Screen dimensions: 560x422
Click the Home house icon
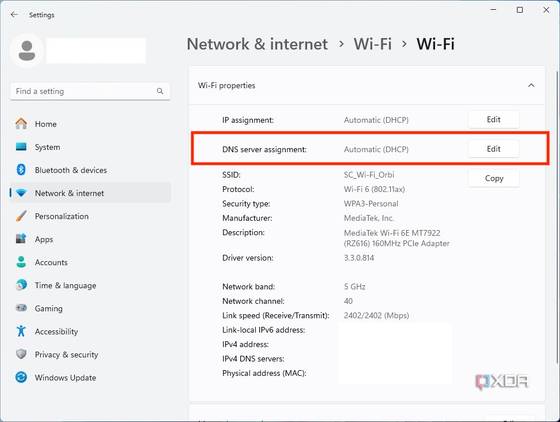[21, 124]
